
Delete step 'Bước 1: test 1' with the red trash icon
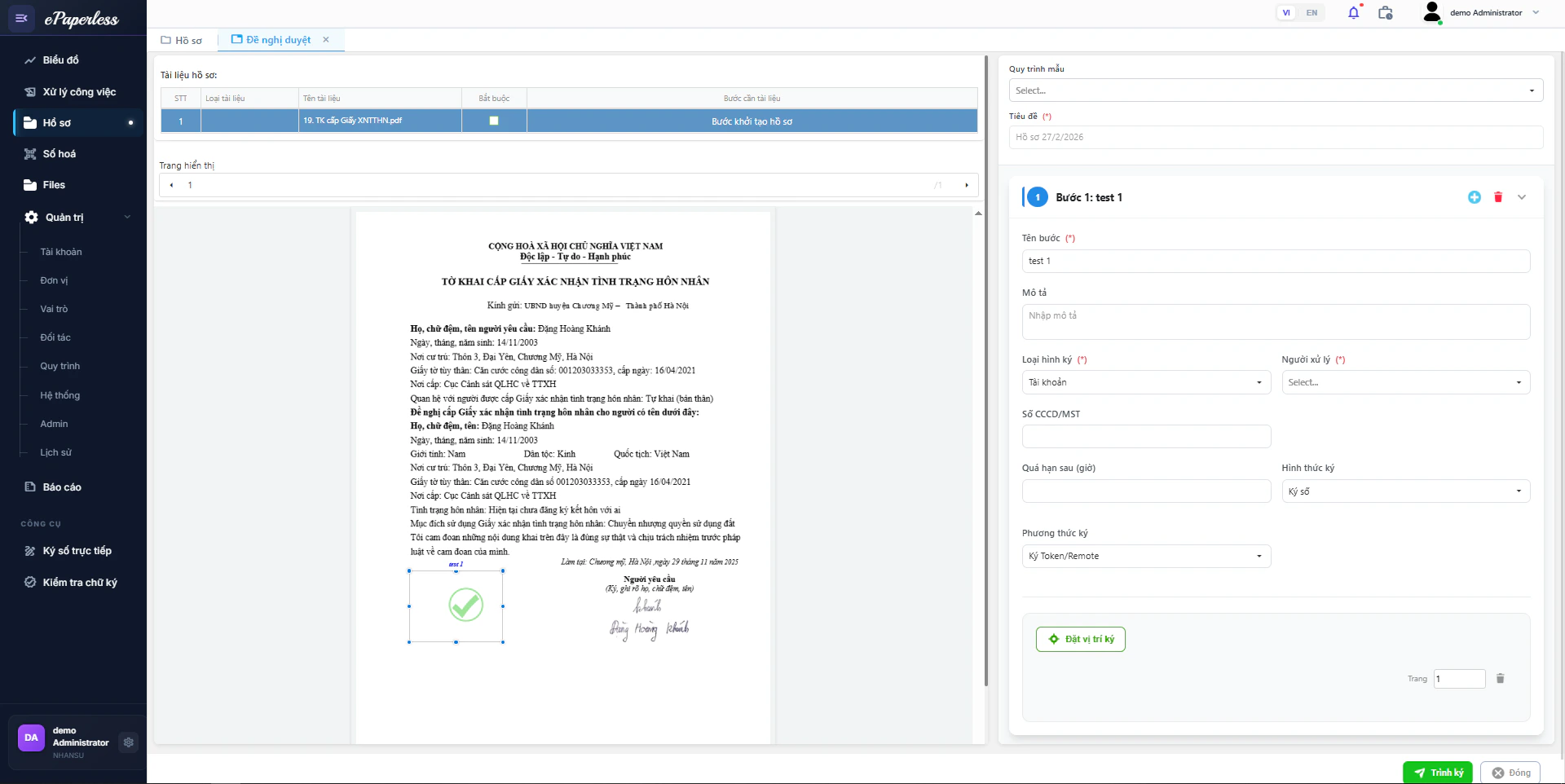pyautogui.click(x=1498, y=197)
